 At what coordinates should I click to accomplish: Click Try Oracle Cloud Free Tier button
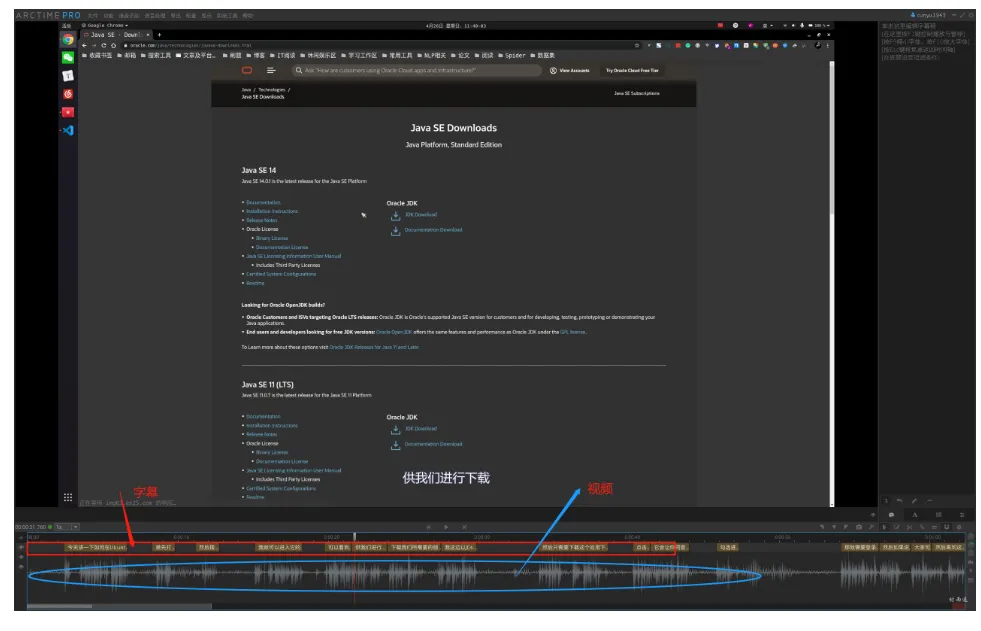[x=632, y=70]
